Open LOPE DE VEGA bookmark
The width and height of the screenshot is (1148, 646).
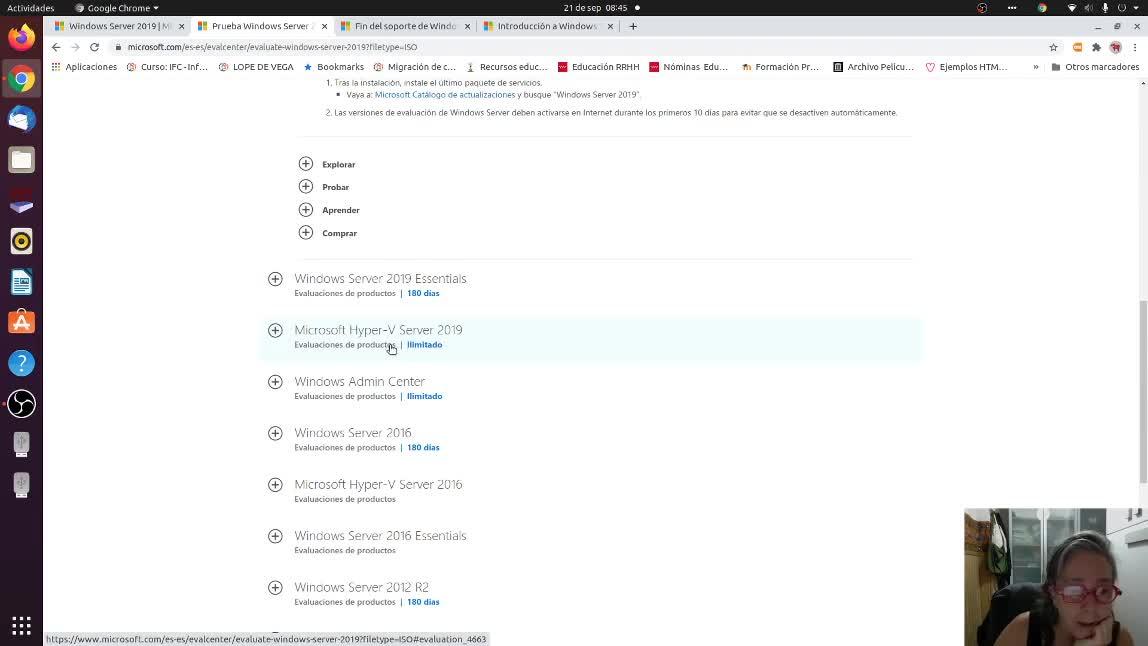(256, 67)
